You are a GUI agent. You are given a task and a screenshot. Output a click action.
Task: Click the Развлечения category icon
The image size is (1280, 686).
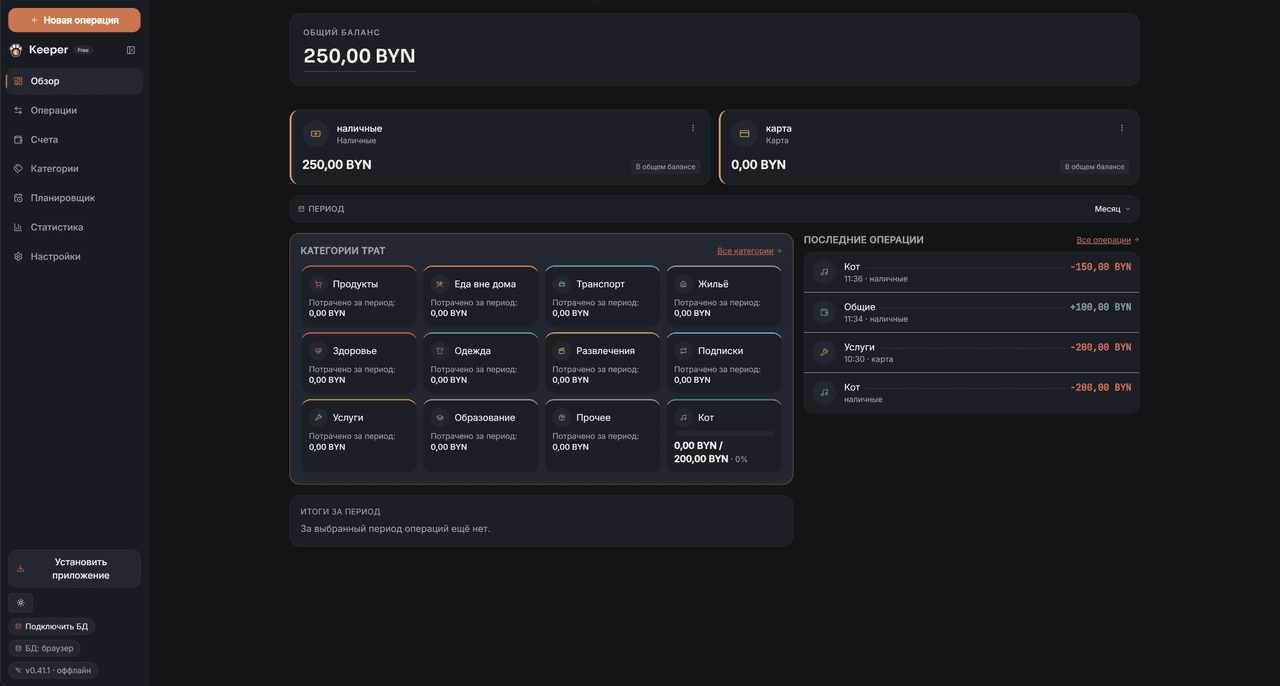pyautogui.click(x=562, y=351)
